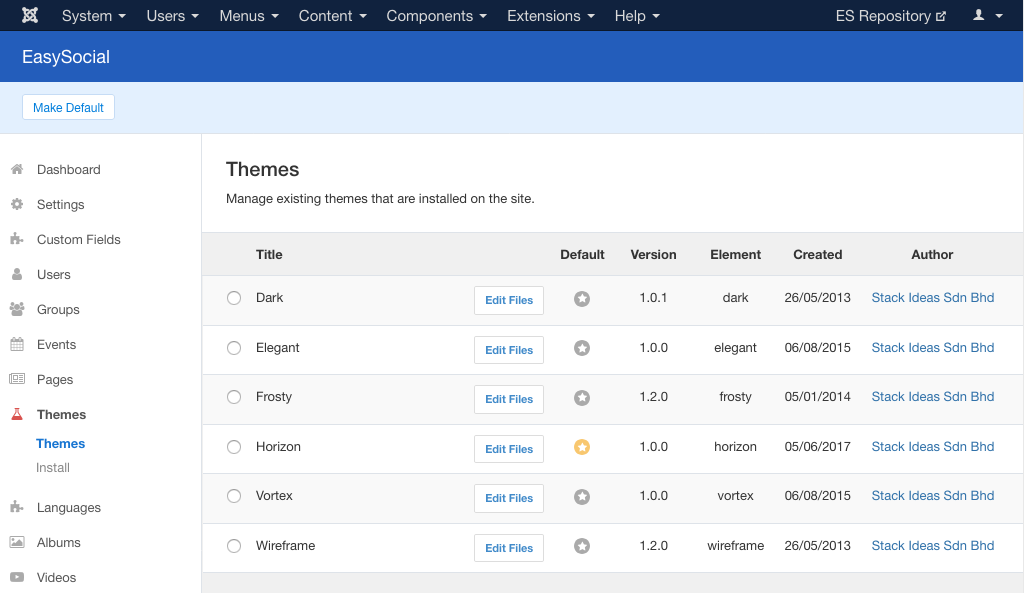Viewport: 1024px width, 593px height.
Task: Open the Components dropdown menu
Action: pos(436,16)
